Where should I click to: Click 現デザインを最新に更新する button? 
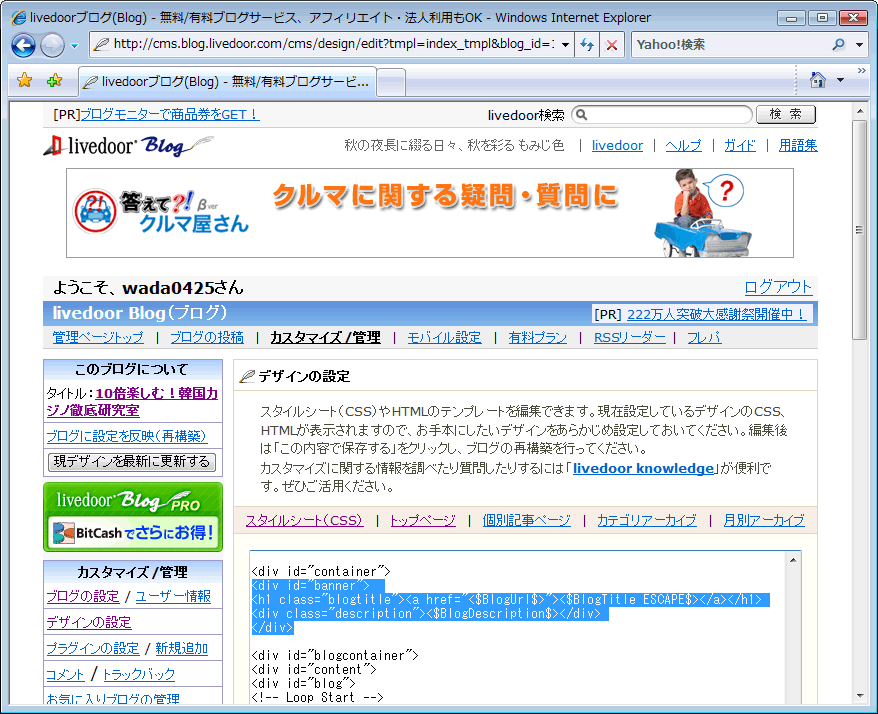[132, 461]
